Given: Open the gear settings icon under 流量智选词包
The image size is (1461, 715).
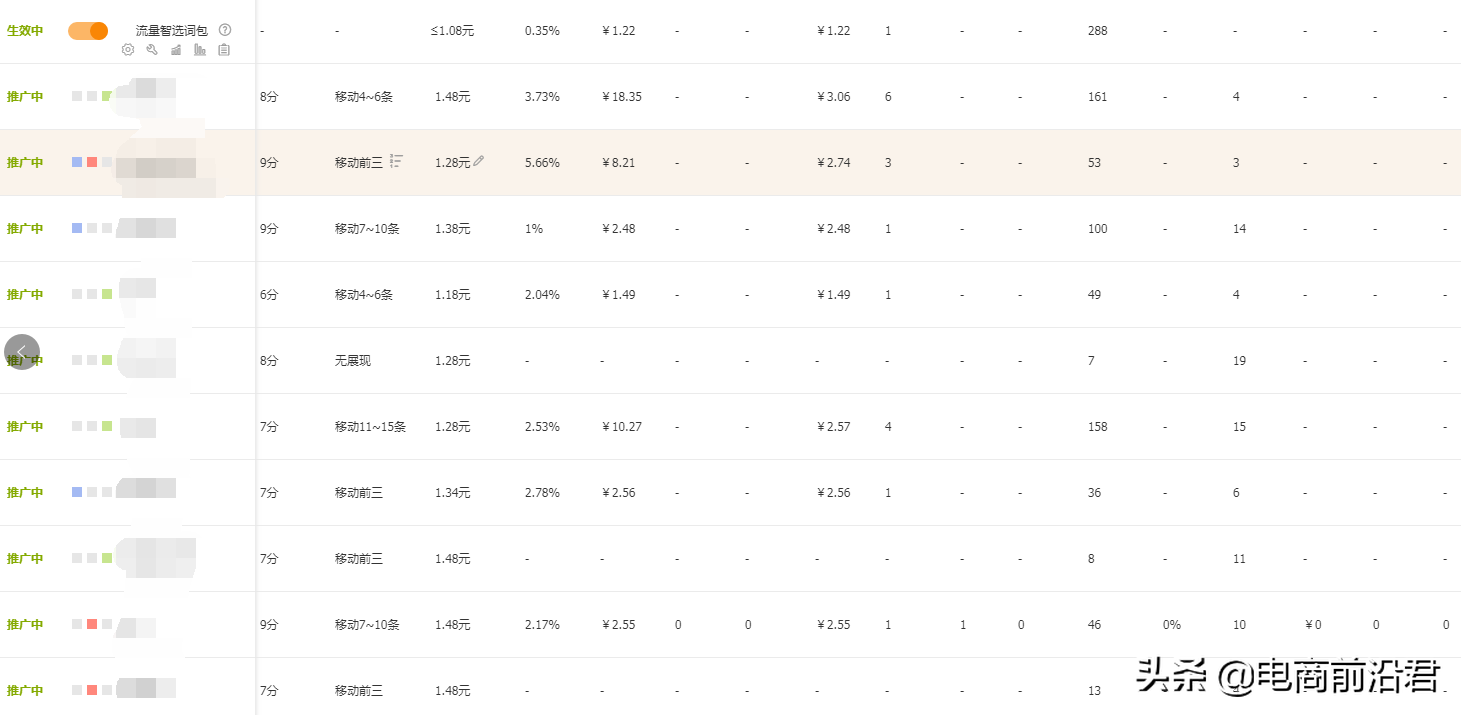Looking at the screenshot, I should [128, 50].
